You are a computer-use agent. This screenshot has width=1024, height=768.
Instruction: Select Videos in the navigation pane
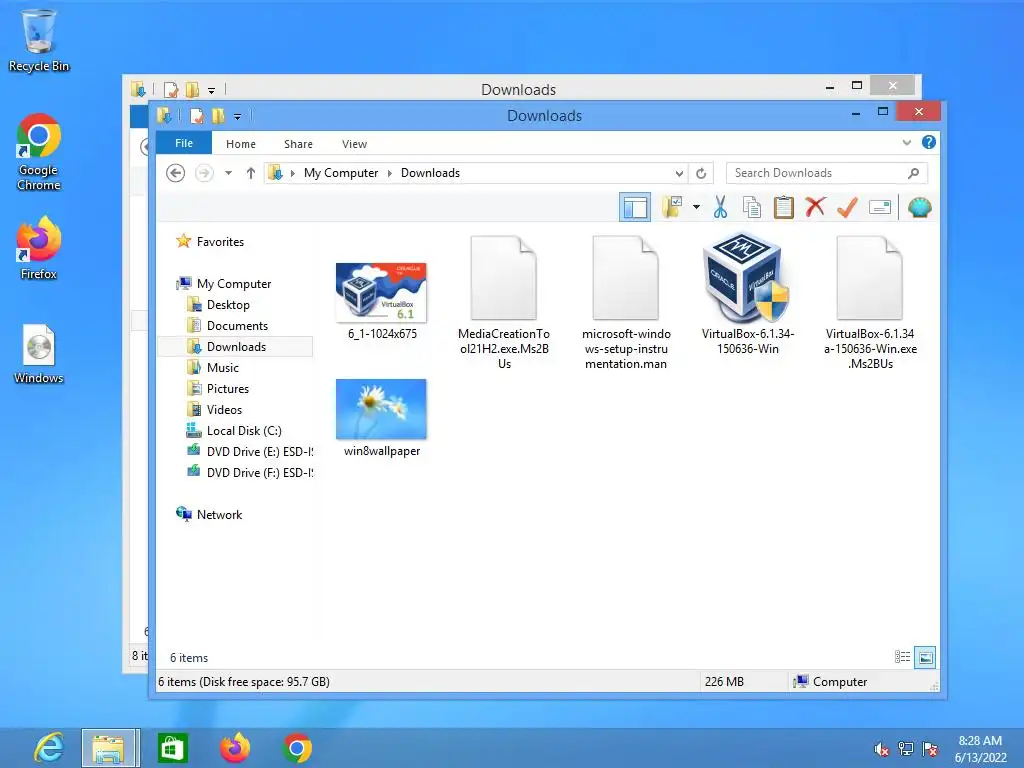click(x=224, y=409)
